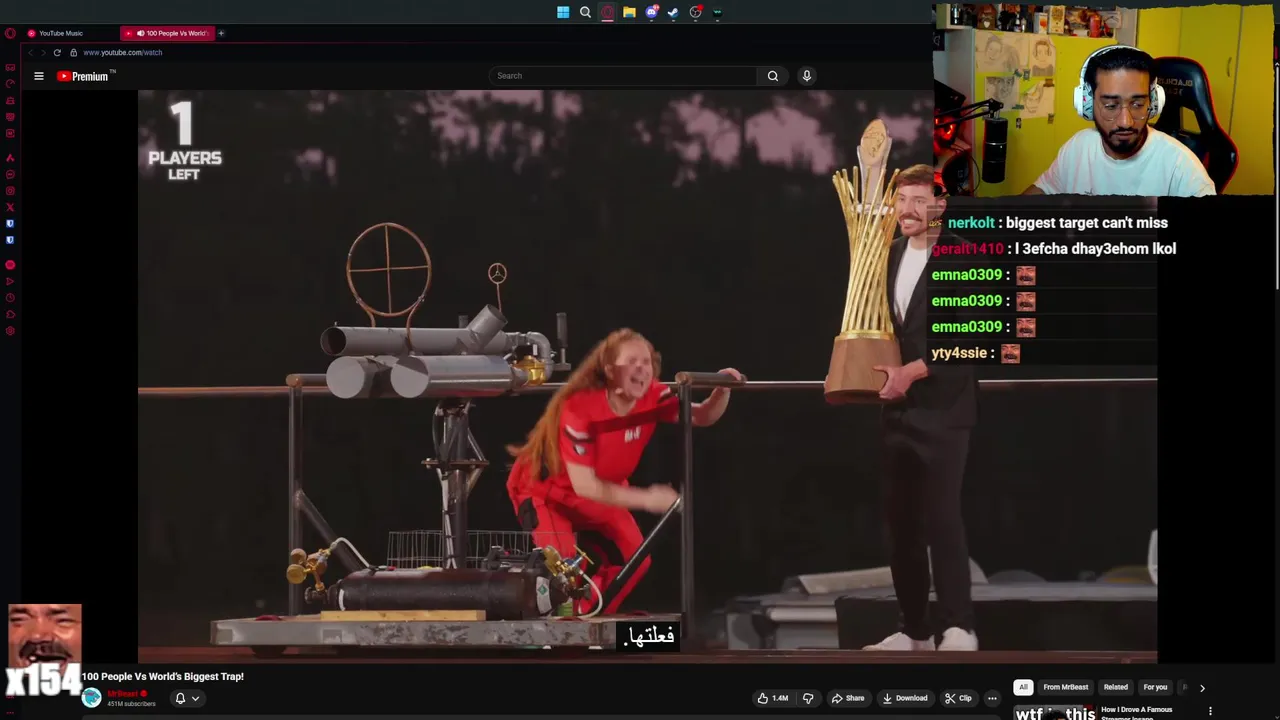Open File Explorer from the taskbar
The height and width of the screenshot is (720, 1280).
pos(629,12)
